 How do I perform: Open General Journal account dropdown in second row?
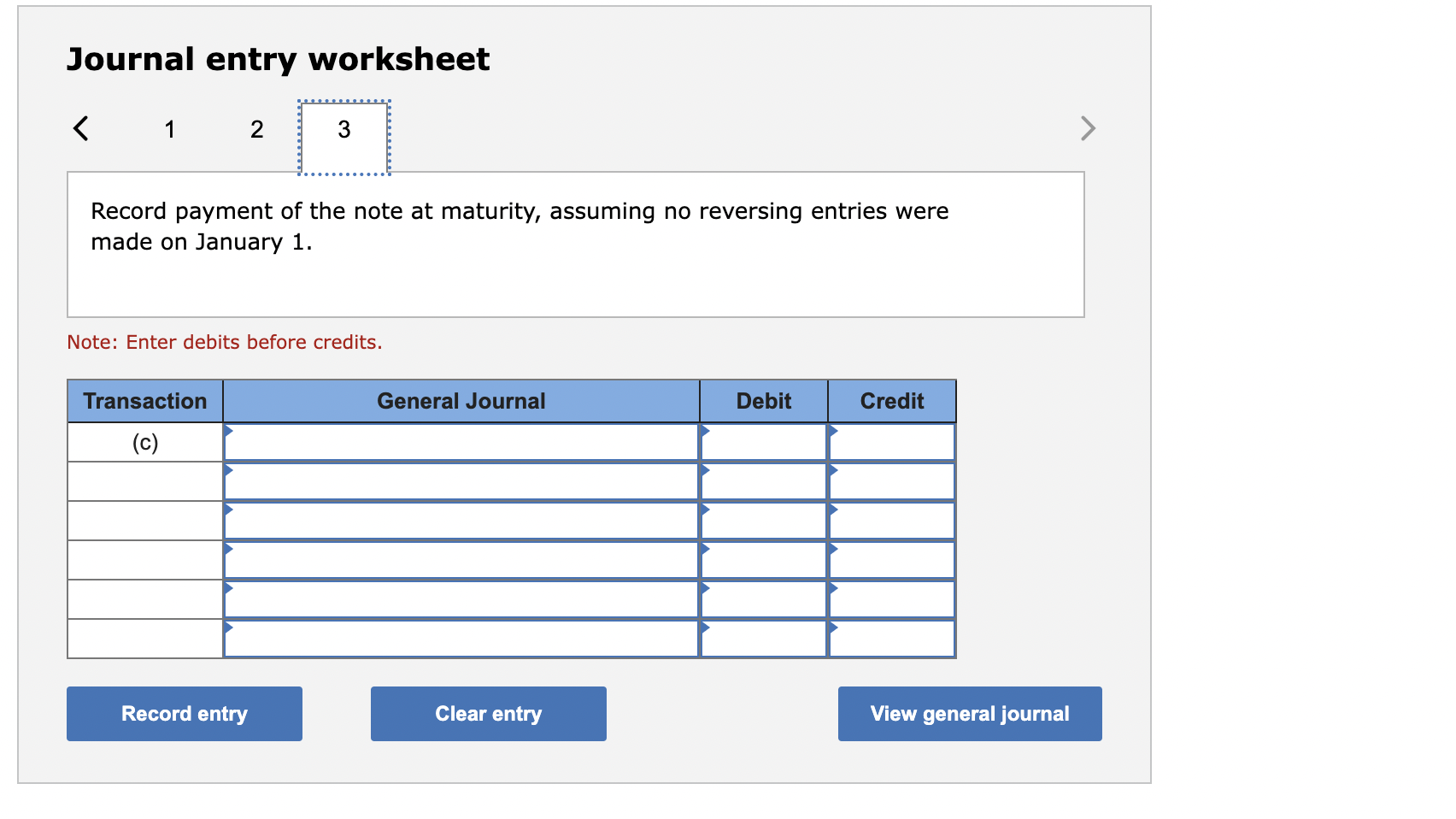pyautogui.click(x=461, y=481)
